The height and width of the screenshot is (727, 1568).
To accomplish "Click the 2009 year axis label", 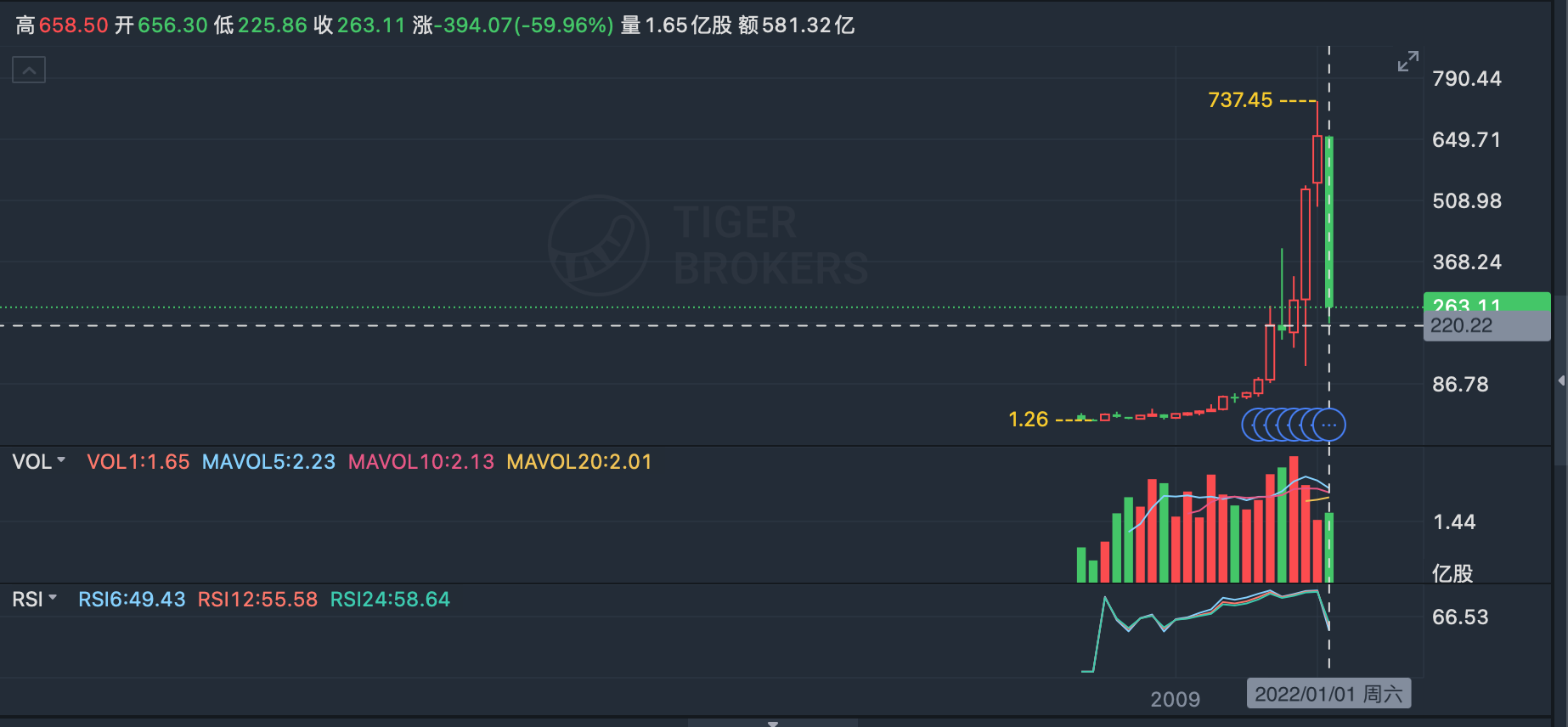I will pyautogui.click(x=1175, y=699).
